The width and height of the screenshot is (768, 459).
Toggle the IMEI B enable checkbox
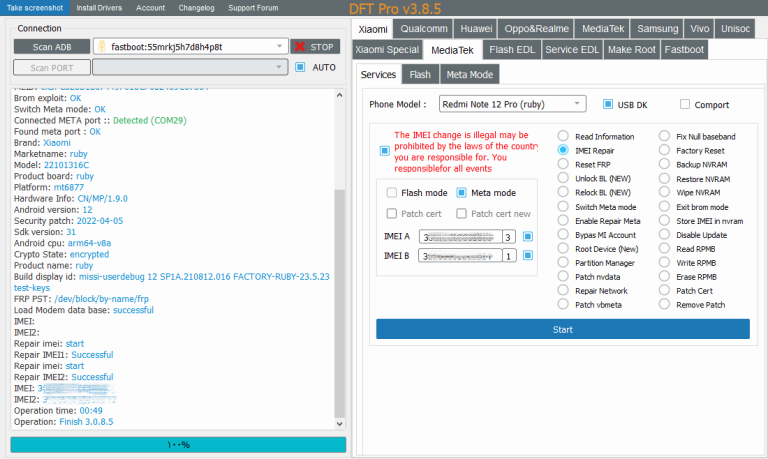pyautogui.click(x=528, y=255)
